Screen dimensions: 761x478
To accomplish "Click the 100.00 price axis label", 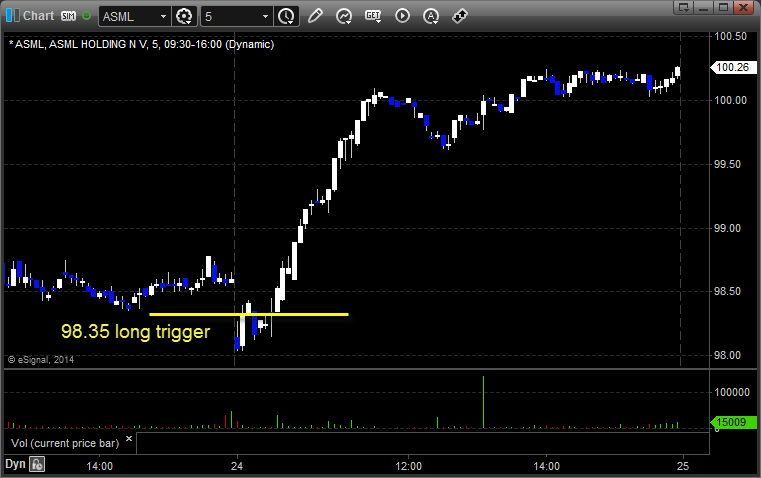I will (730, 100).
